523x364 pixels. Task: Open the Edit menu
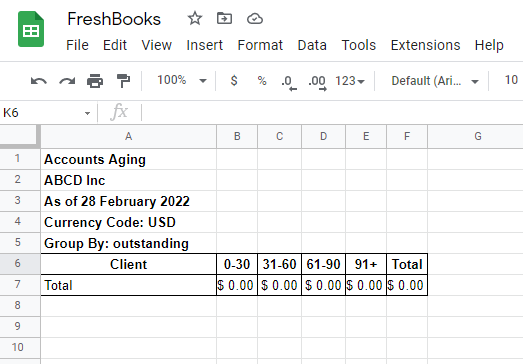pos(115,45)
